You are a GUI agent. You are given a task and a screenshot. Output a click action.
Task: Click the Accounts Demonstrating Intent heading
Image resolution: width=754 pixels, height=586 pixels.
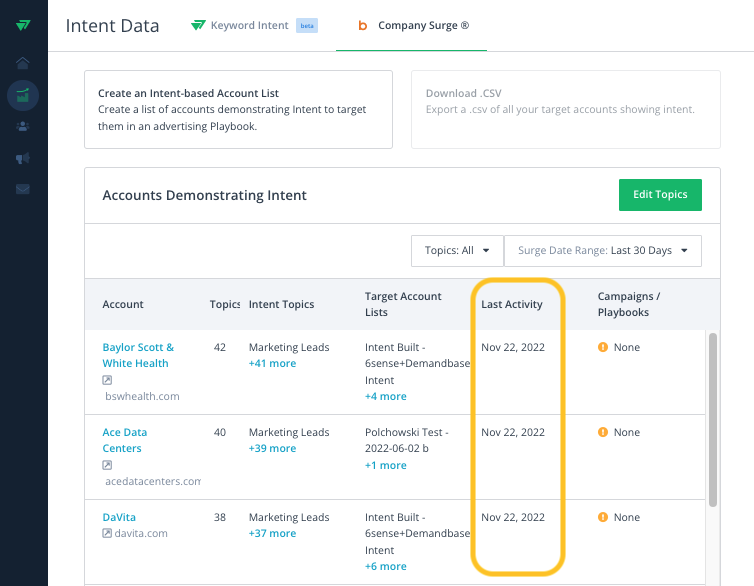(x=204, y=196)
